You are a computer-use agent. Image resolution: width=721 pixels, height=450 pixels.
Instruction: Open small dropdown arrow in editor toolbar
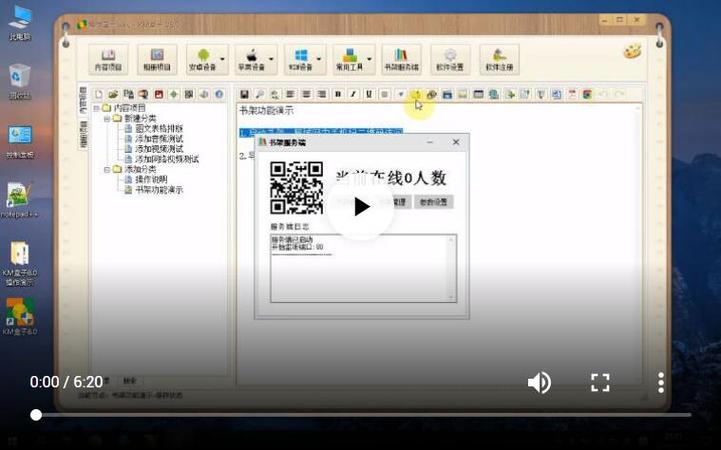tap(401, 94)
